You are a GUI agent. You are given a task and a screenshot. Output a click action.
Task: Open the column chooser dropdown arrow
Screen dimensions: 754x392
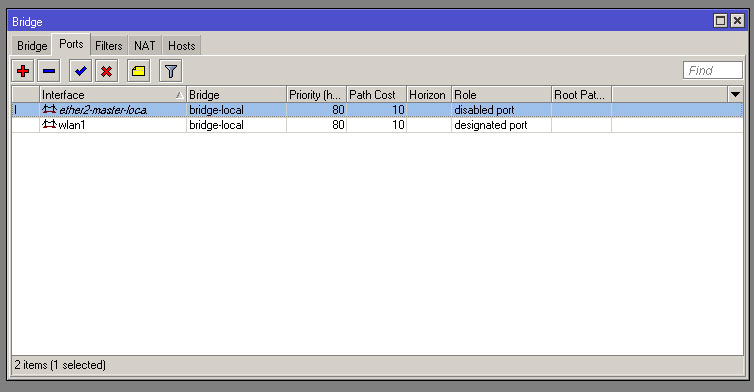click(x=735, y=94)
